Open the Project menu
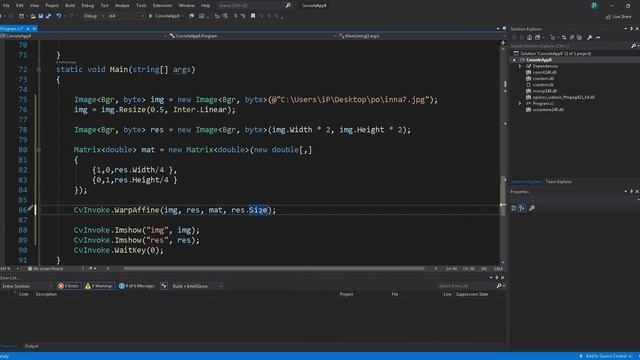 coord(52,5)
